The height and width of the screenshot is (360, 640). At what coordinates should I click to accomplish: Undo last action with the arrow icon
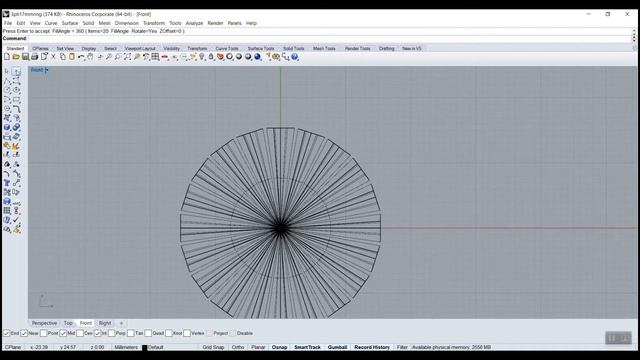click(x=81, y=57)
